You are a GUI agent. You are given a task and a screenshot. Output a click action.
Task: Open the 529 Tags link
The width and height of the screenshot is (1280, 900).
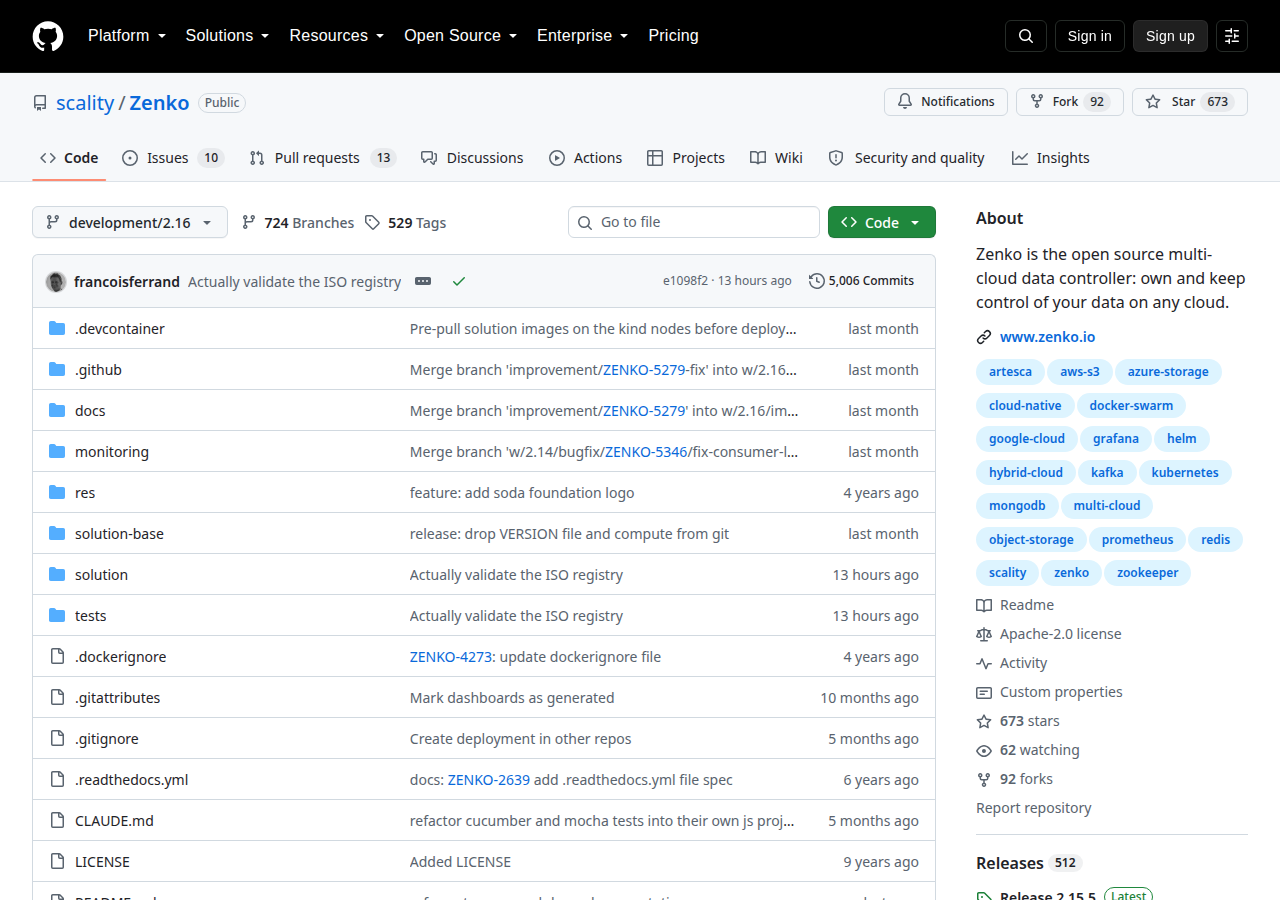[405, 223]
